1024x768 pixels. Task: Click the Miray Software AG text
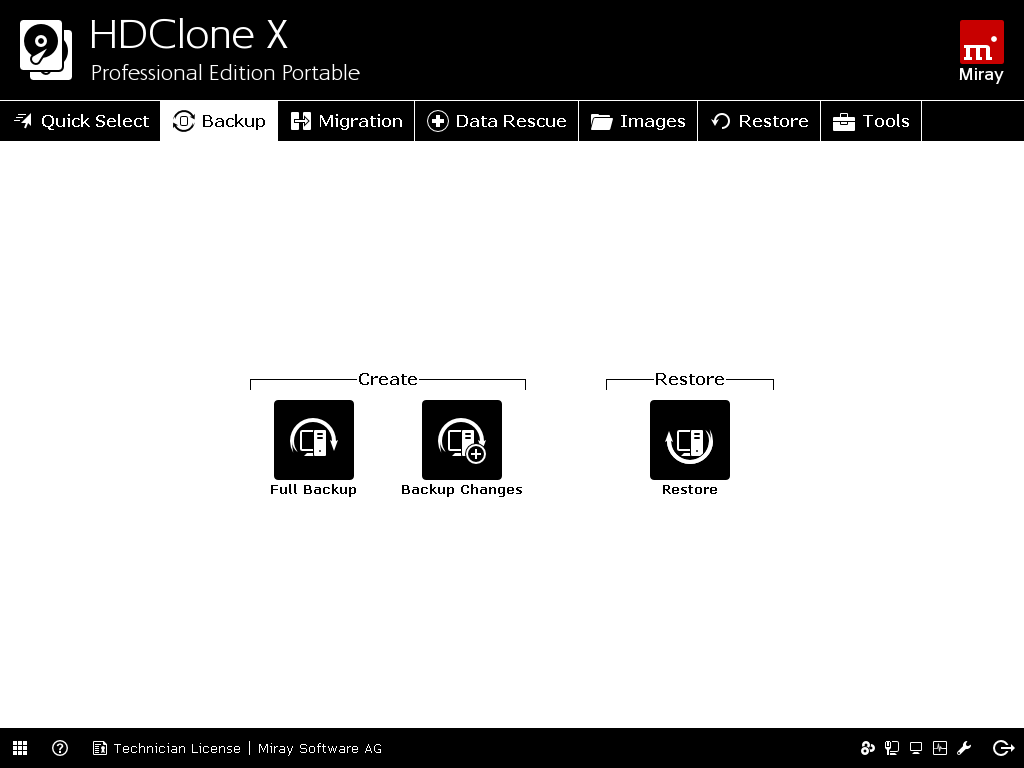[320, 748]
